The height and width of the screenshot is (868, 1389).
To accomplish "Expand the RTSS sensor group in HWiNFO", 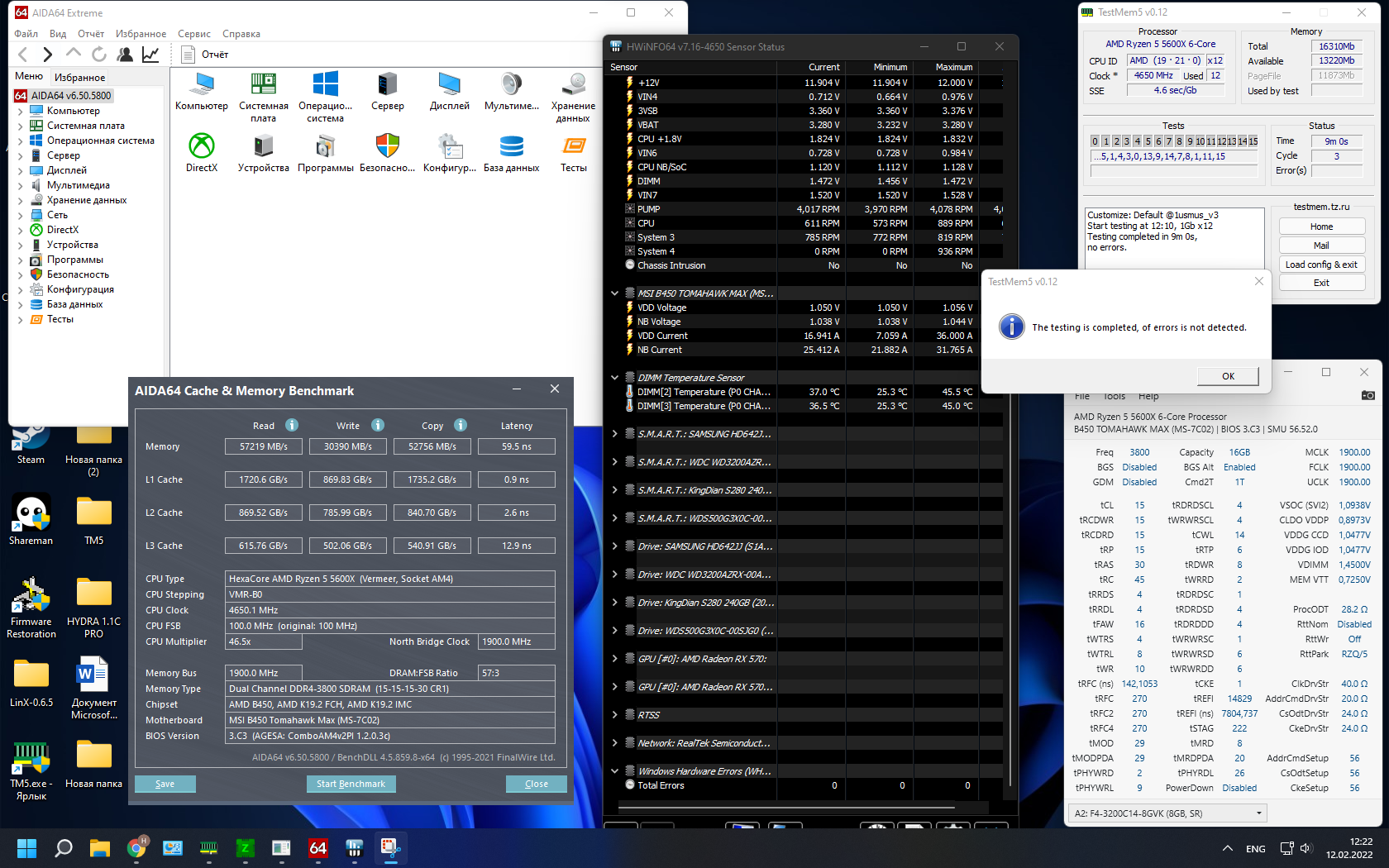I will pos(614,715).
